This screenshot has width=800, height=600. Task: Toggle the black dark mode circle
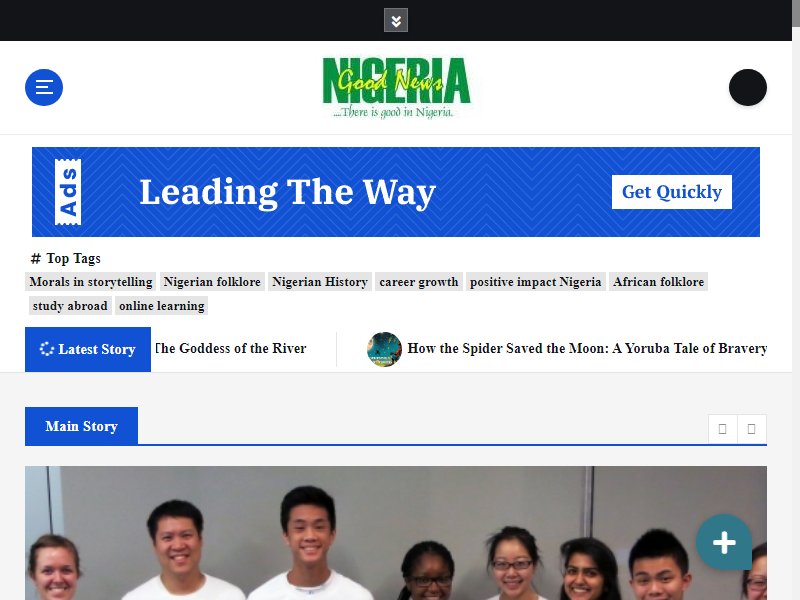click(x=747, y=87)
